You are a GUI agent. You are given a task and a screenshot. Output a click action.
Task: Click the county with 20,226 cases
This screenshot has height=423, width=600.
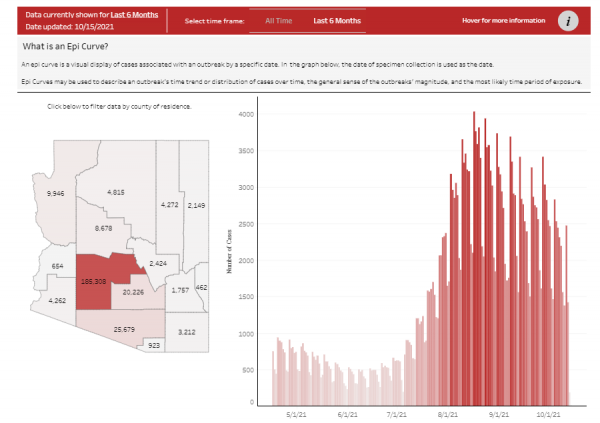(131, 293)
